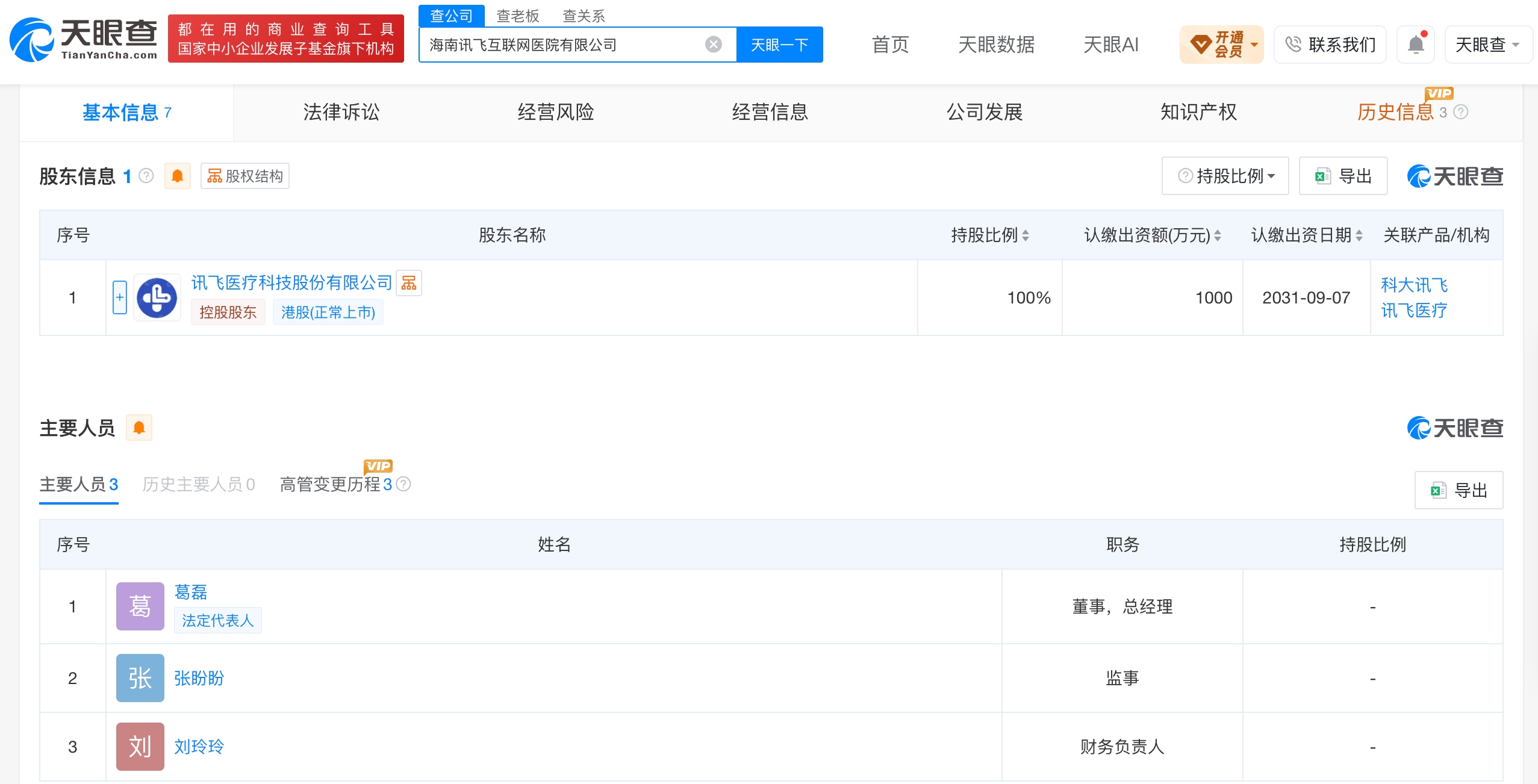Click the 控股股东 tag
Screen dimensions: 1538x784
[228, 312]
